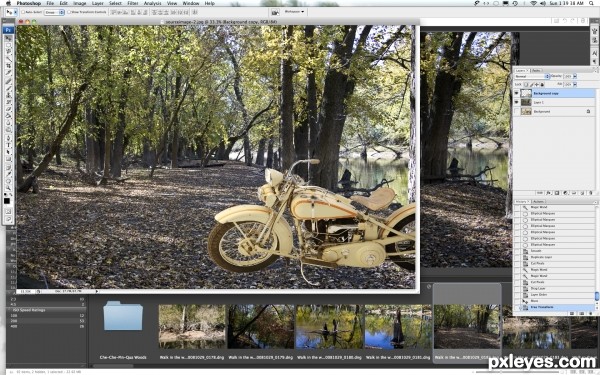This screenshot has width=600, height=375.
Task: Create new snapshot in History panel
Action: point(581,313)
